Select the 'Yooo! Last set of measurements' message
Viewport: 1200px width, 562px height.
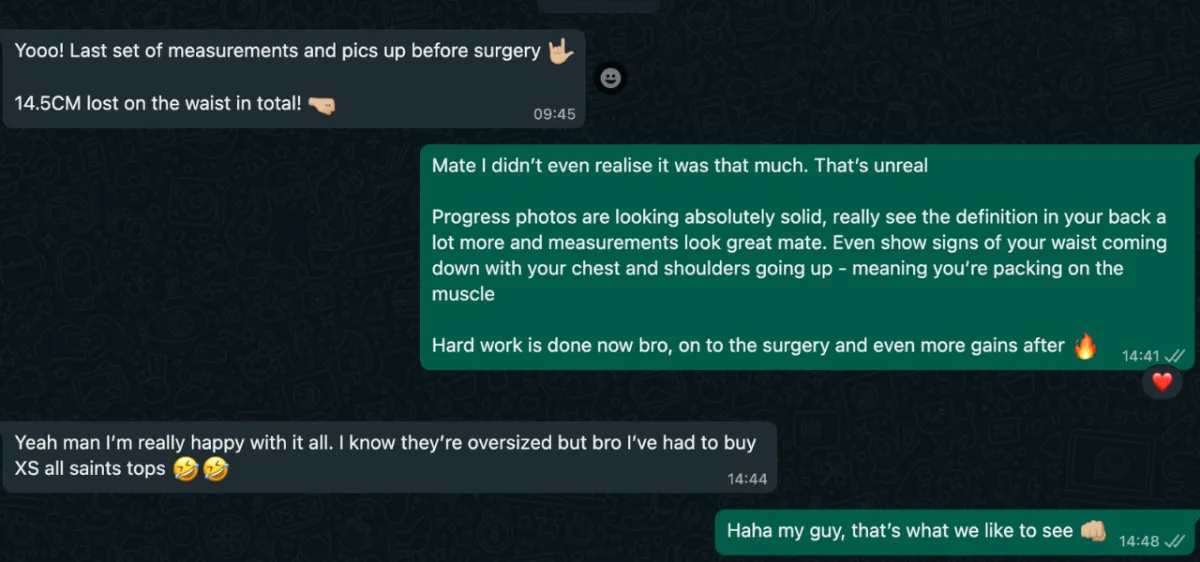tap(294, 78)
